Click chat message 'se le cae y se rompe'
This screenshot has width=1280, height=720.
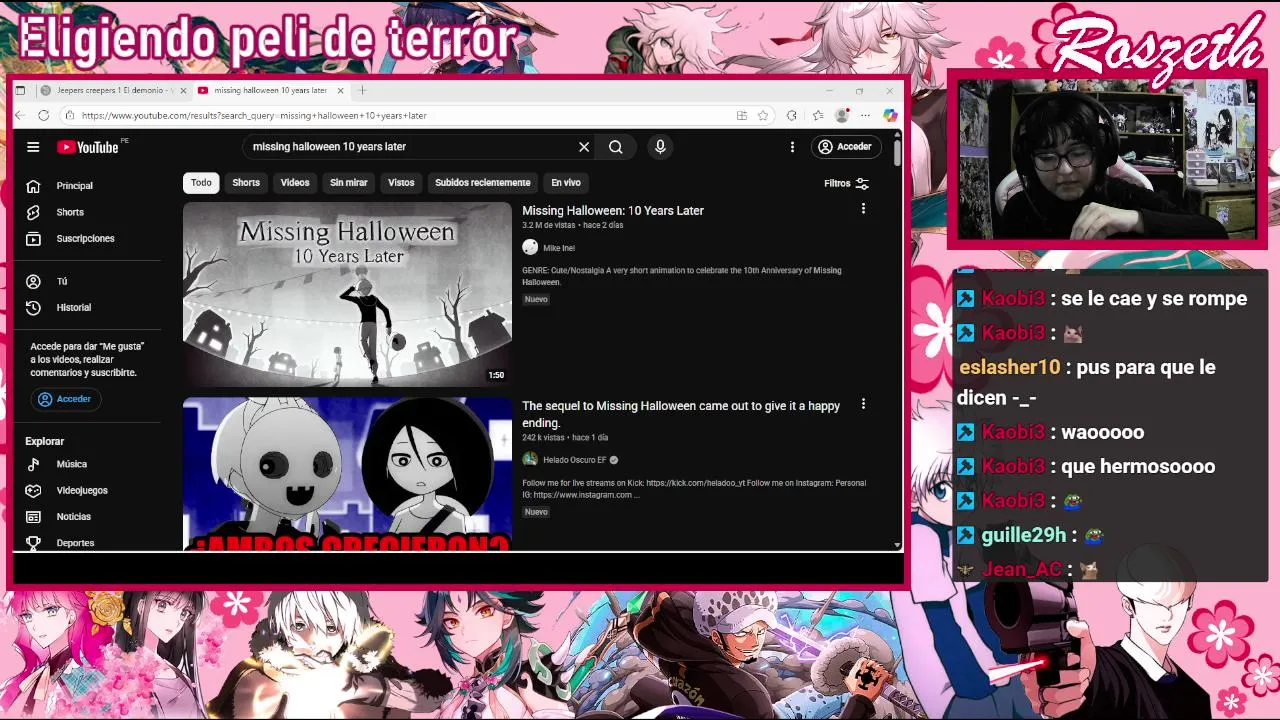point(1154,299)
